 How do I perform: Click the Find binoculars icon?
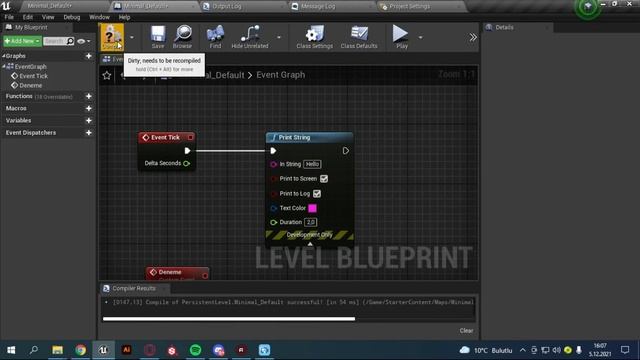tap(215, 37)
